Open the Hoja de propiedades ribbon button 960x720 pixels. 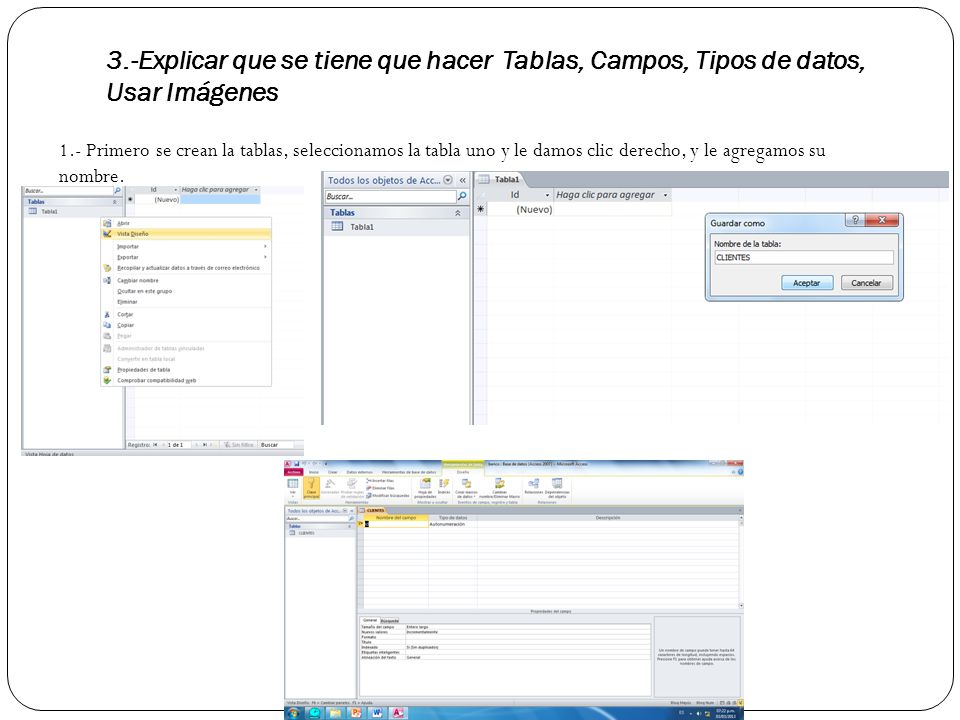[425, 488]
